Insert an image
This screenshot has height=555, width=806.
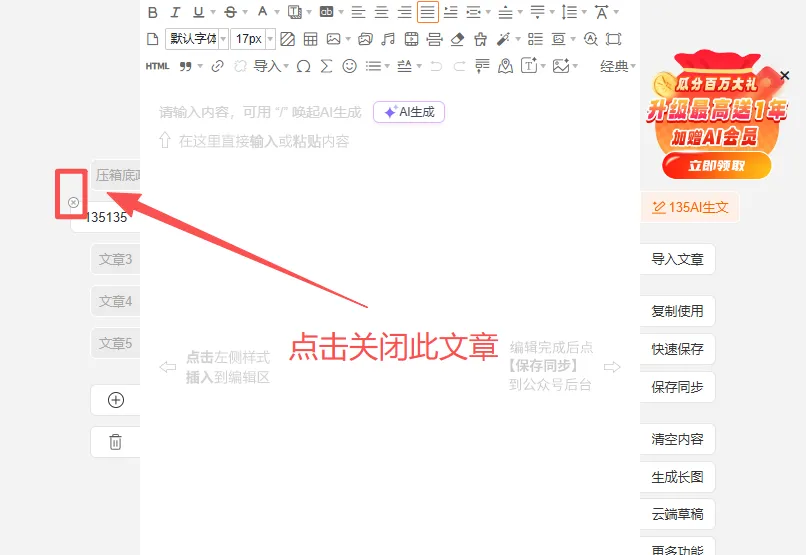(x=334, y=39)
